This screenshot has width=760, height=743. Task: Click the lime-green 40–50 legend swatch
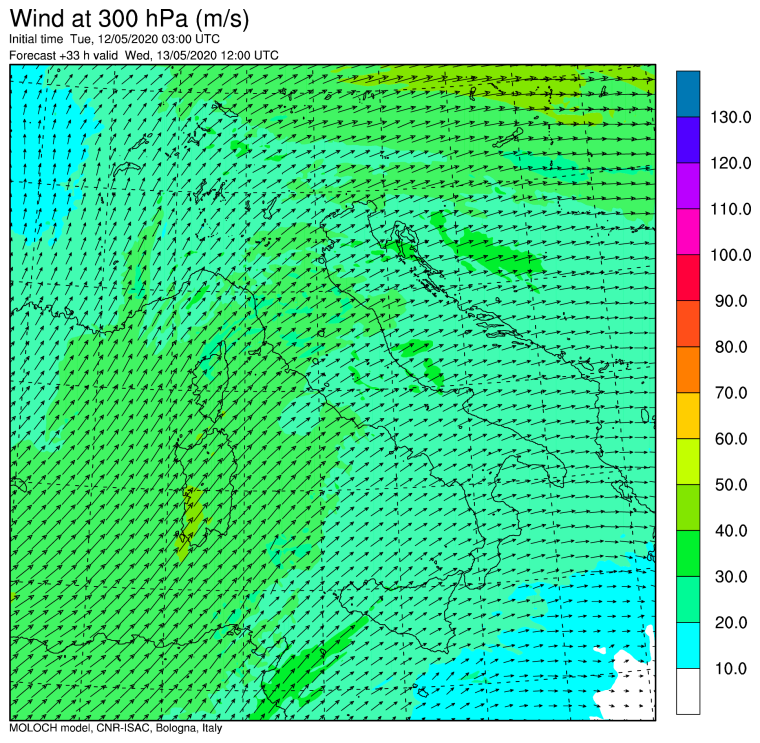(x=688, y=507)
